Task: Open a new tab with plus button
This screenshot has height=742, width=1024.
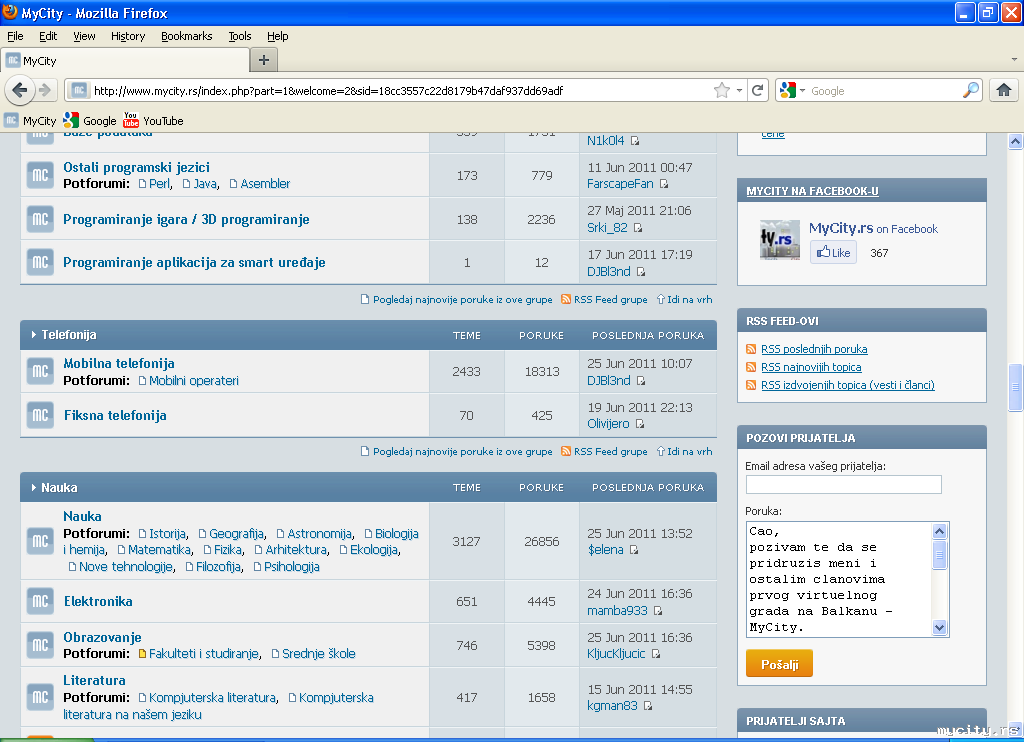Action: 264,60
